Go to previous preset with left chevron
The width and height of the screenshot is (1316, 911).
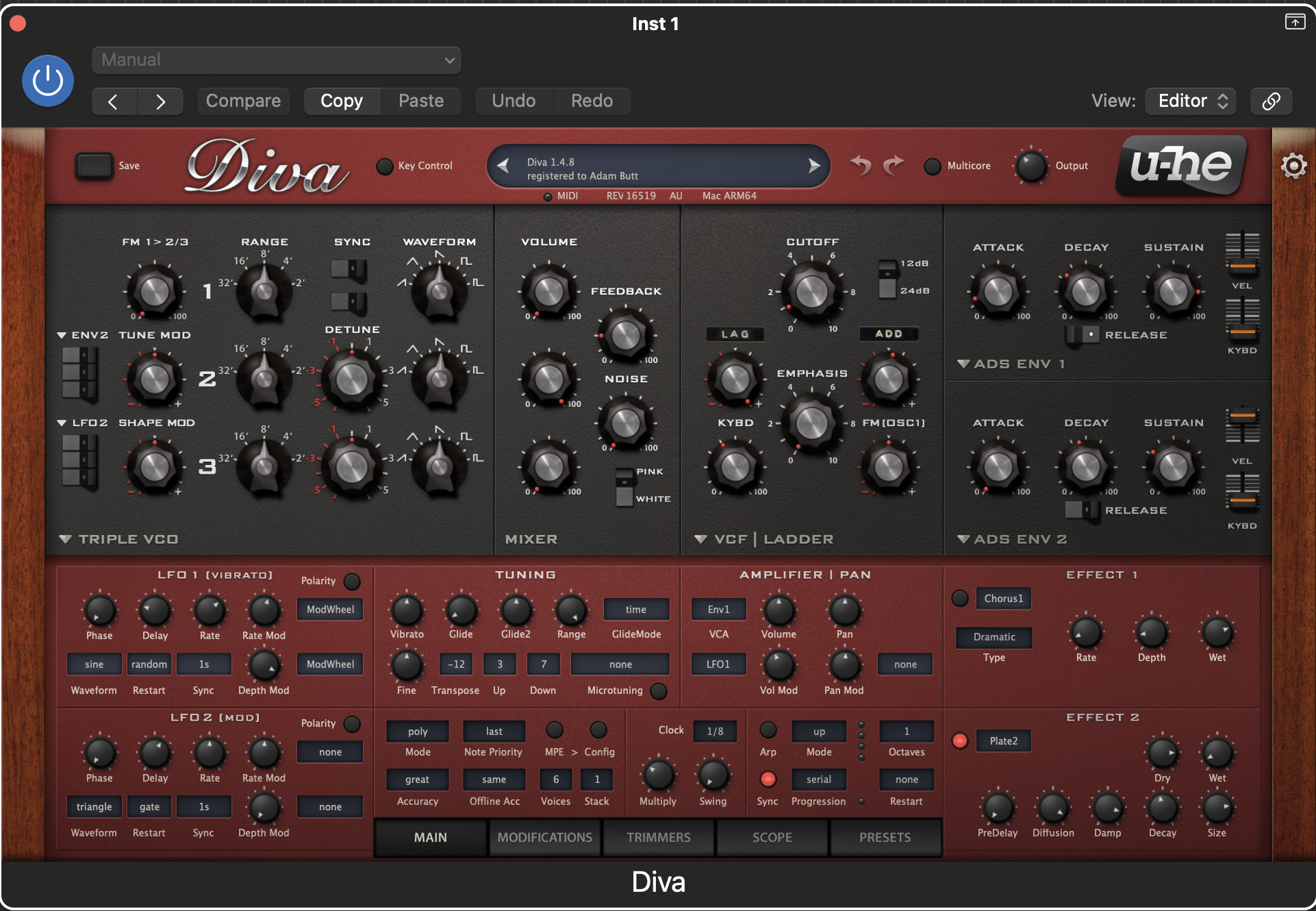[x=114, y=101]
